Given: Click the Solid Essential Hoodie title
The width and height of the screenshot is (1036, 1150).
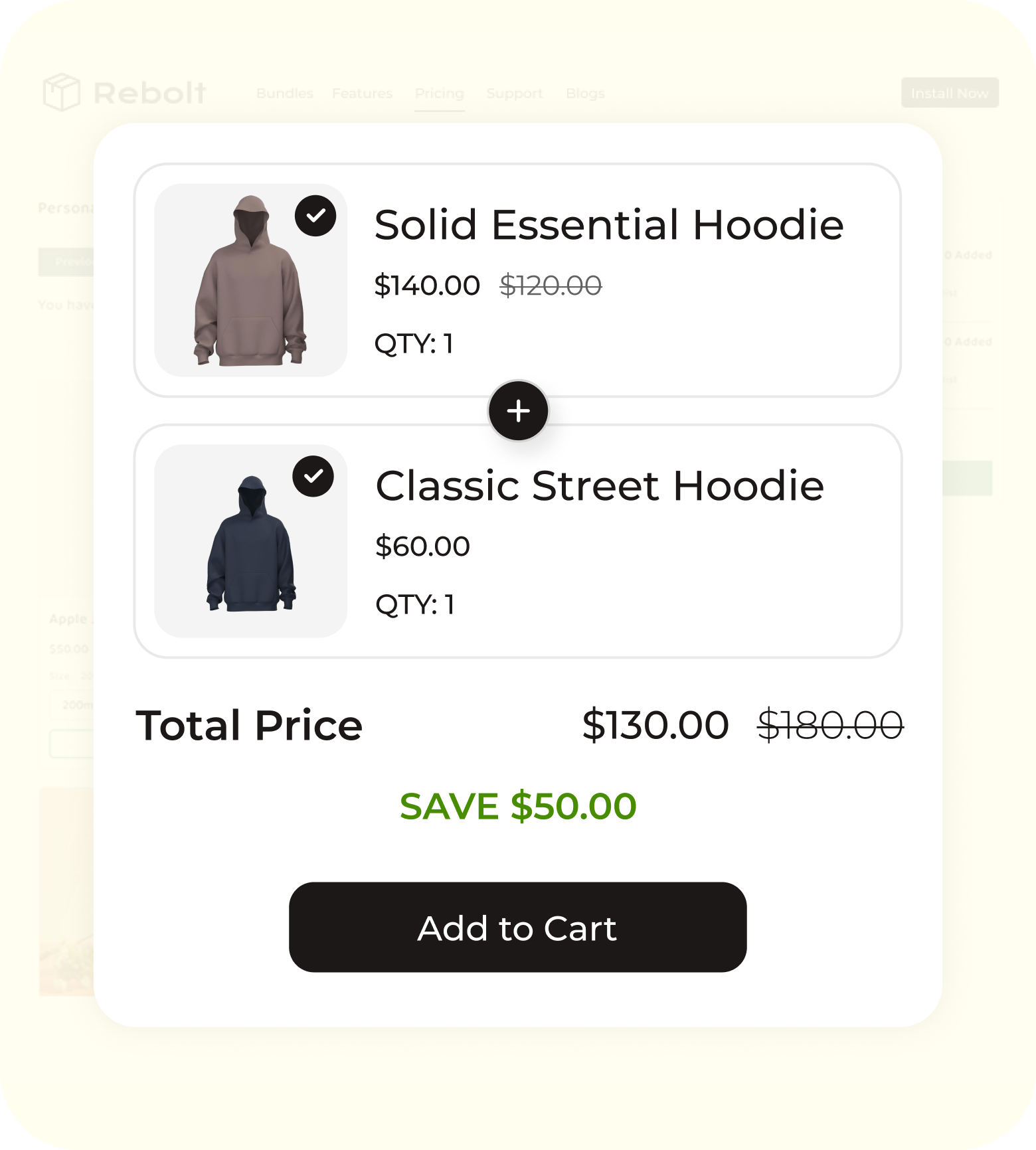Looking at the screenshot, I should coord(608,224).
